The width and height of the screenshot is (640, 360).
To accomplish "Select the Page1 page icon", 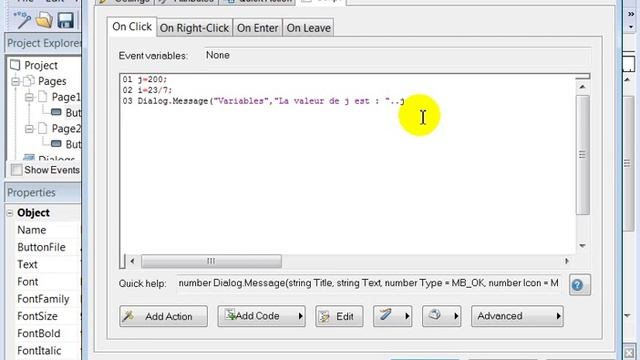I will [x=43, y=97].
